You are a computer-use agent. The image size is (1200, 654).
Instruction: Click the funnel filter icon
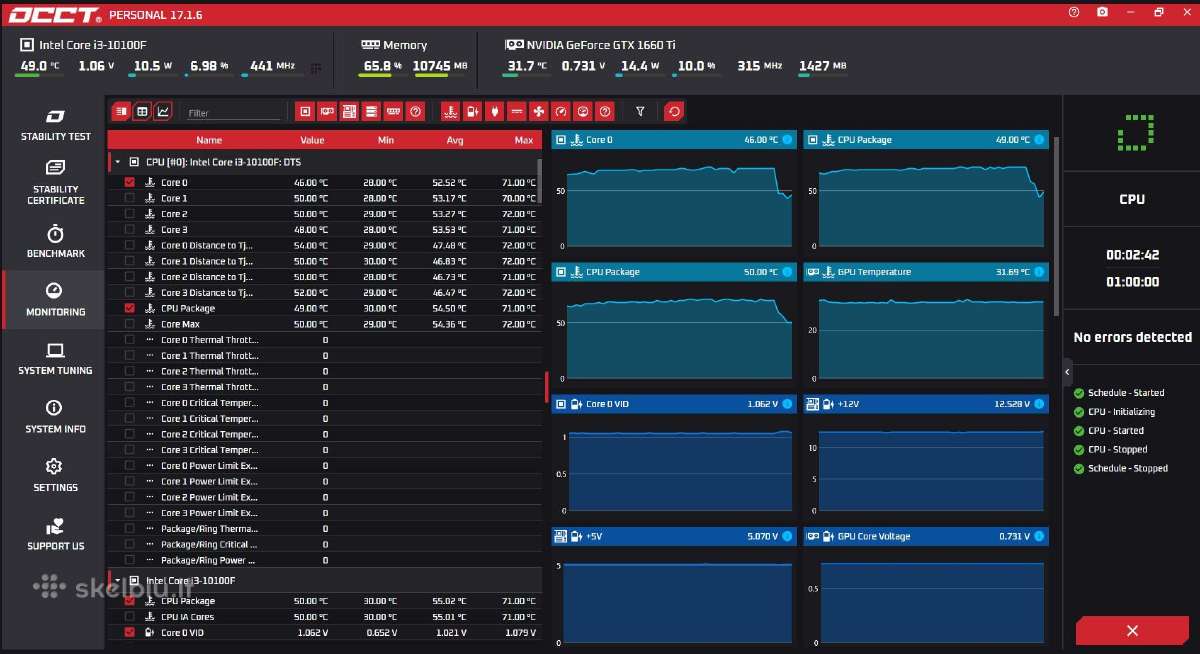(x=640, y=111)
